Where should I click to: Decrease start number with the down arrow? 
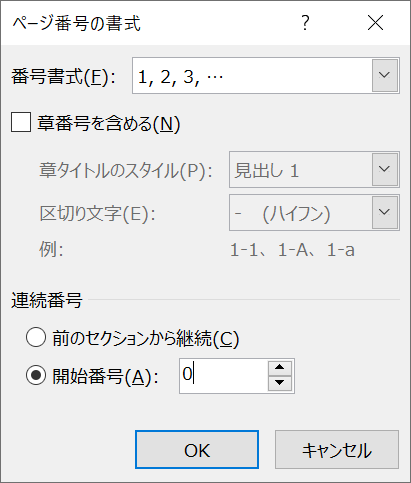click(280, 383)
